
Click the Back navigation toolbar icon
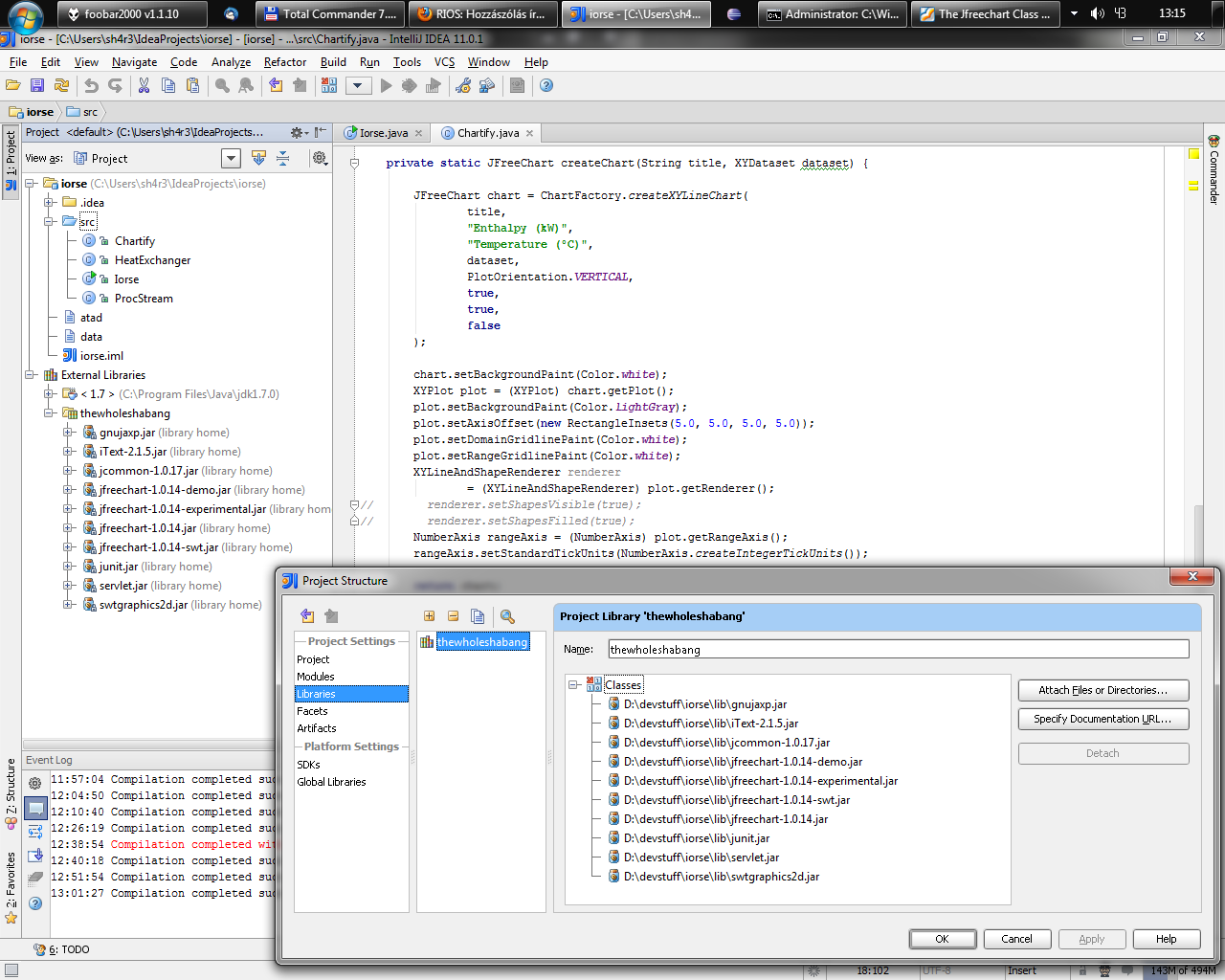276,85
